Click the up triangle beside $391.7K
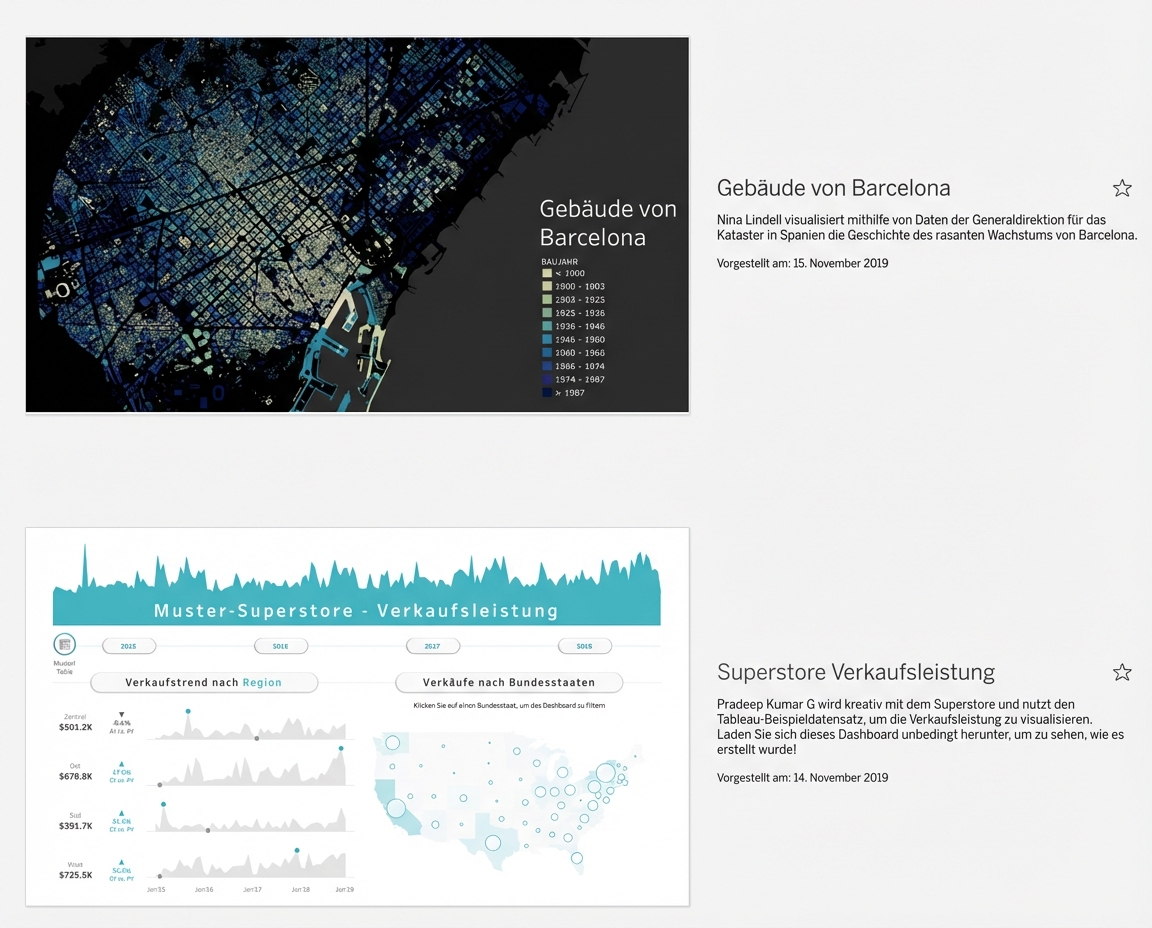 click(122, 811)
